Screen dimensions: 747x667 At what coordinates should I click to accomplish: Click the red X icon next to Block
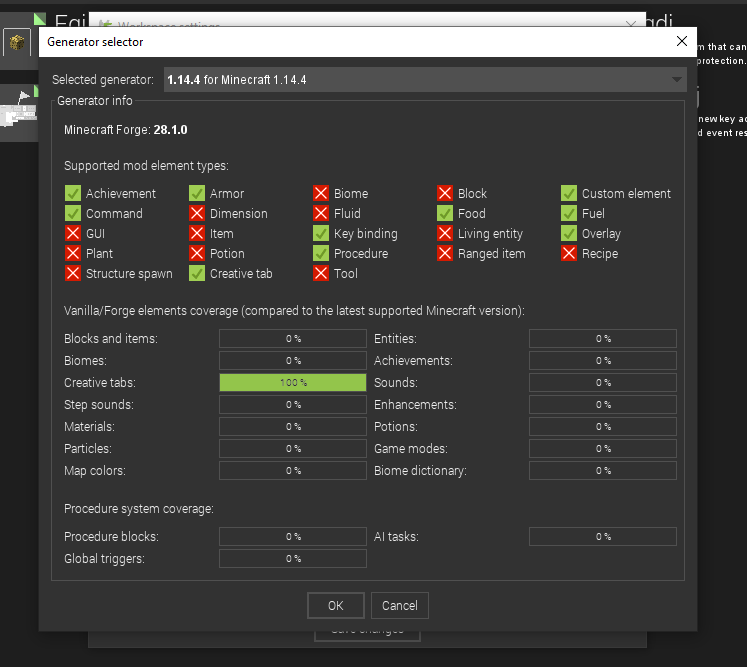pos(445,193)
